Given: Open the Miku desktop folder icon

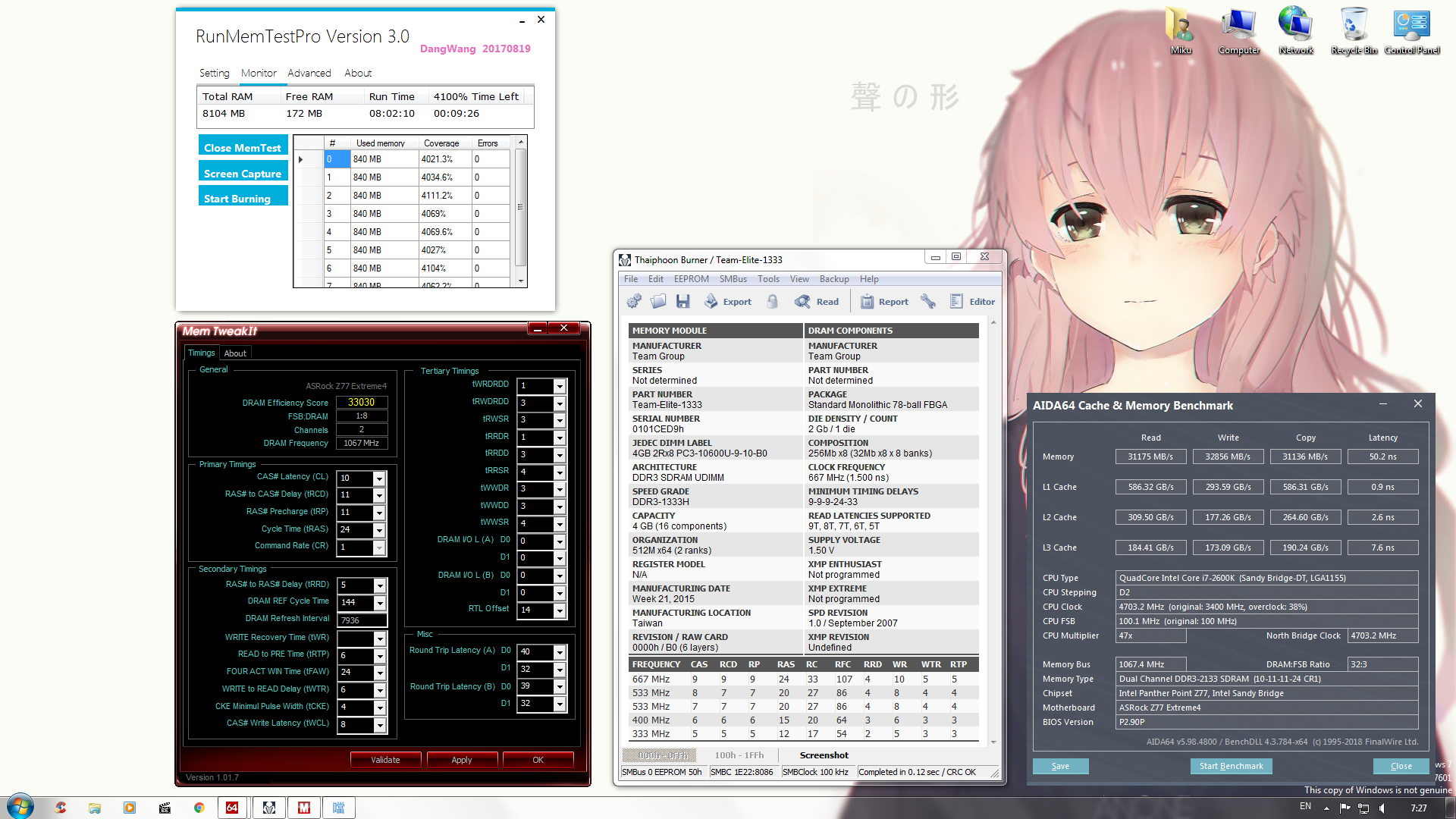Looking at the screenshot, I should 1181,31.
